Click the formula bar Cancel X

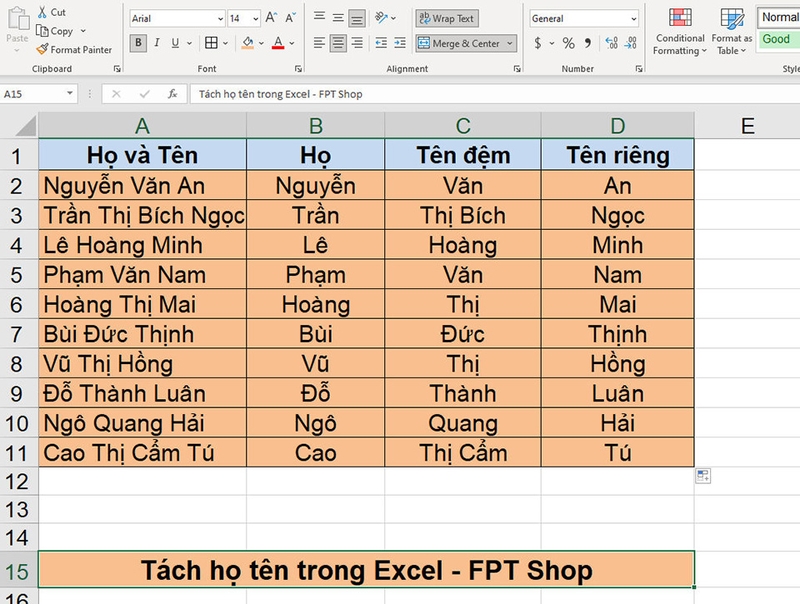[116, 94]
